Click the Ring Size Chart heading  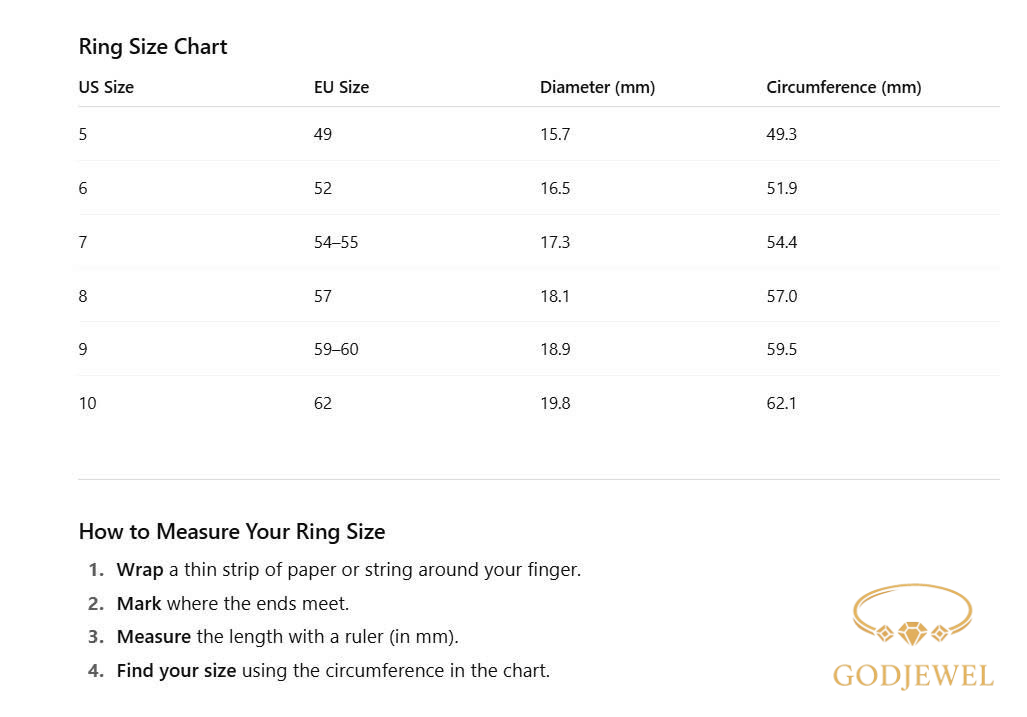pyautogui.click(x=153, y=47)
